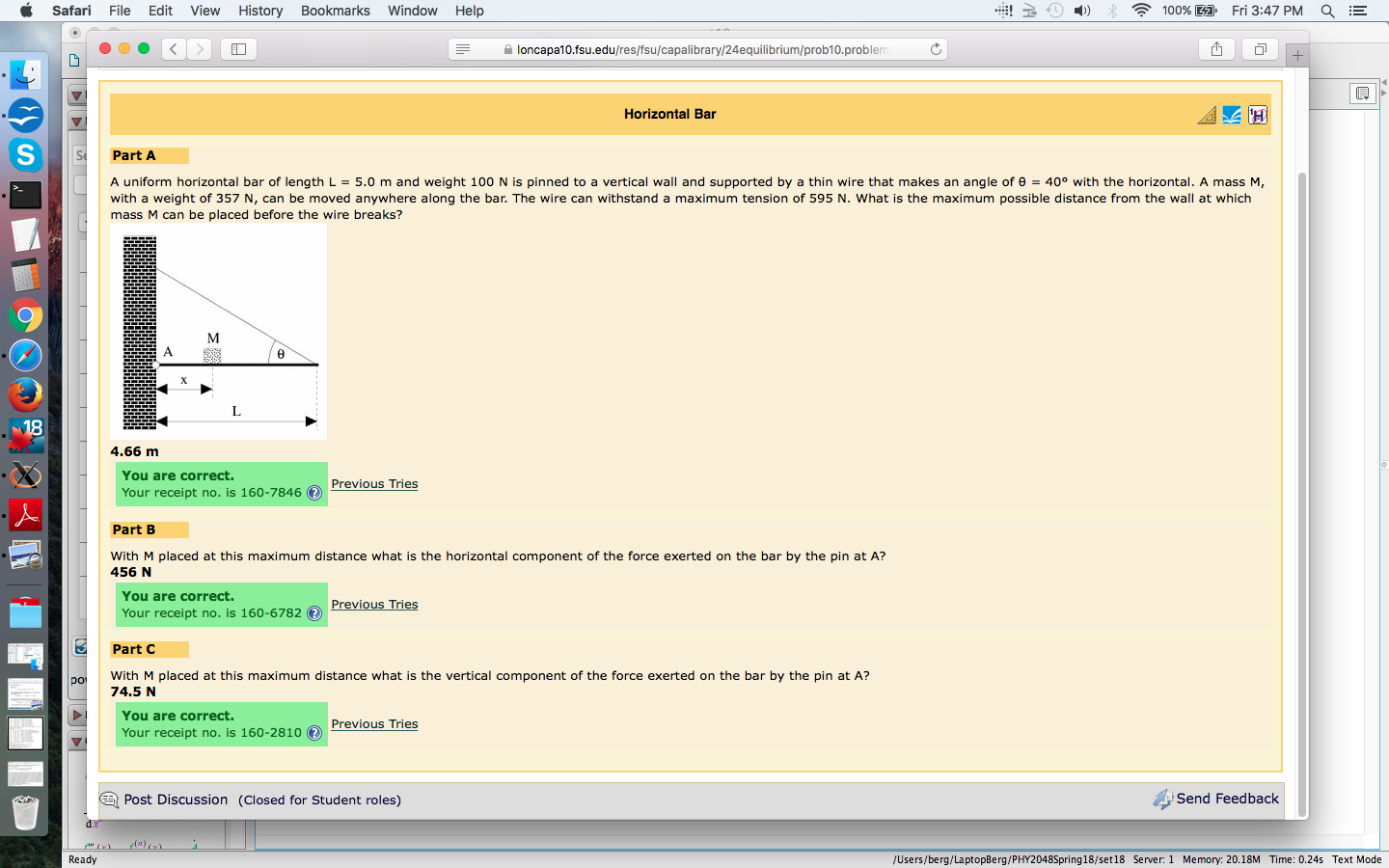Launch Google Chrome from the Dock
This screenshot has width=1389, height=868.
[x=26, y=315]
